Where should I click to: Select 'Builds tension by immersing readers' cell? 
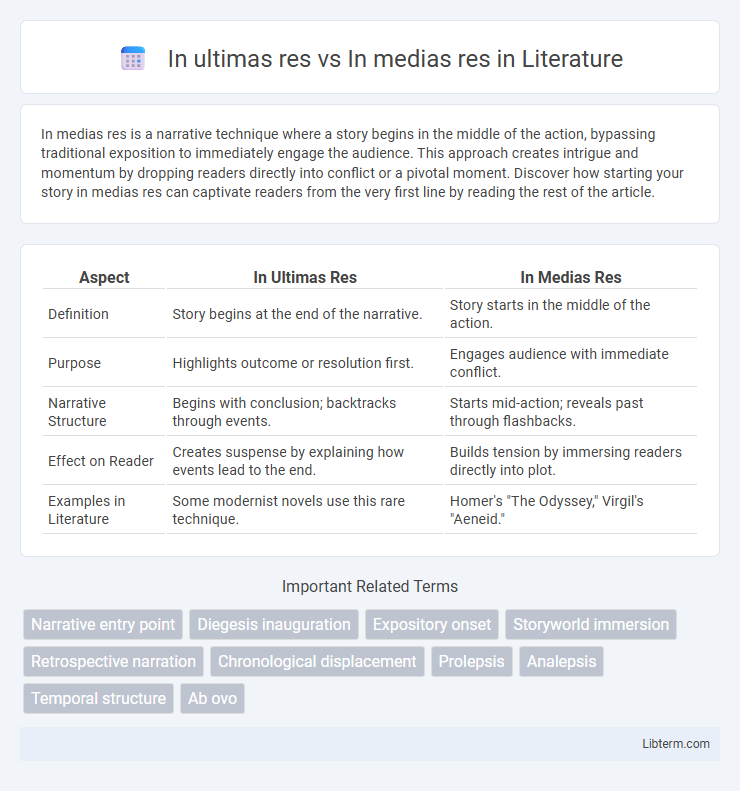(571, 461)
